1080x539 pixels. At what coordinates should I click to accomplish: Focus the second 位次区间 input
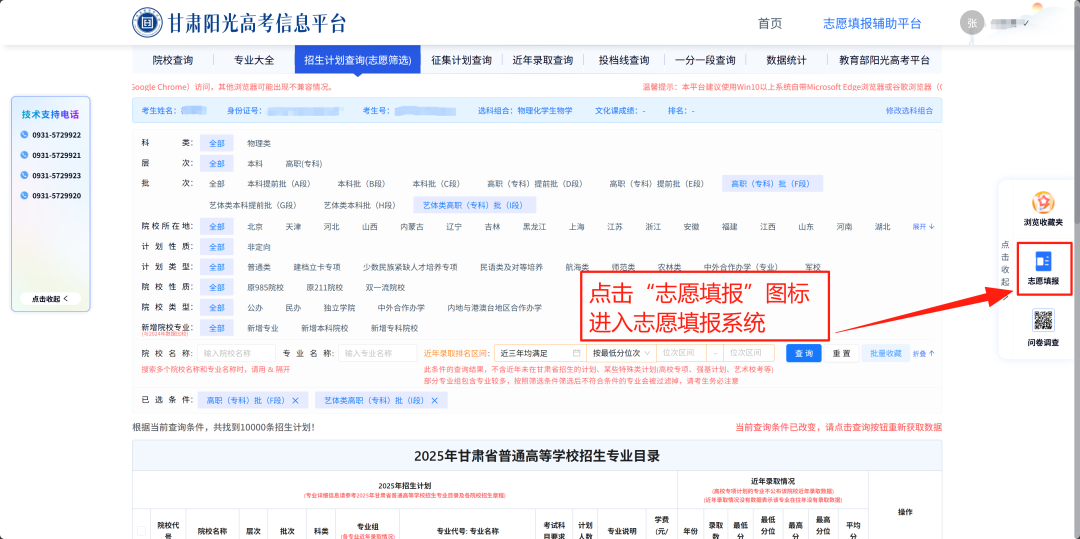pos(748,353)
